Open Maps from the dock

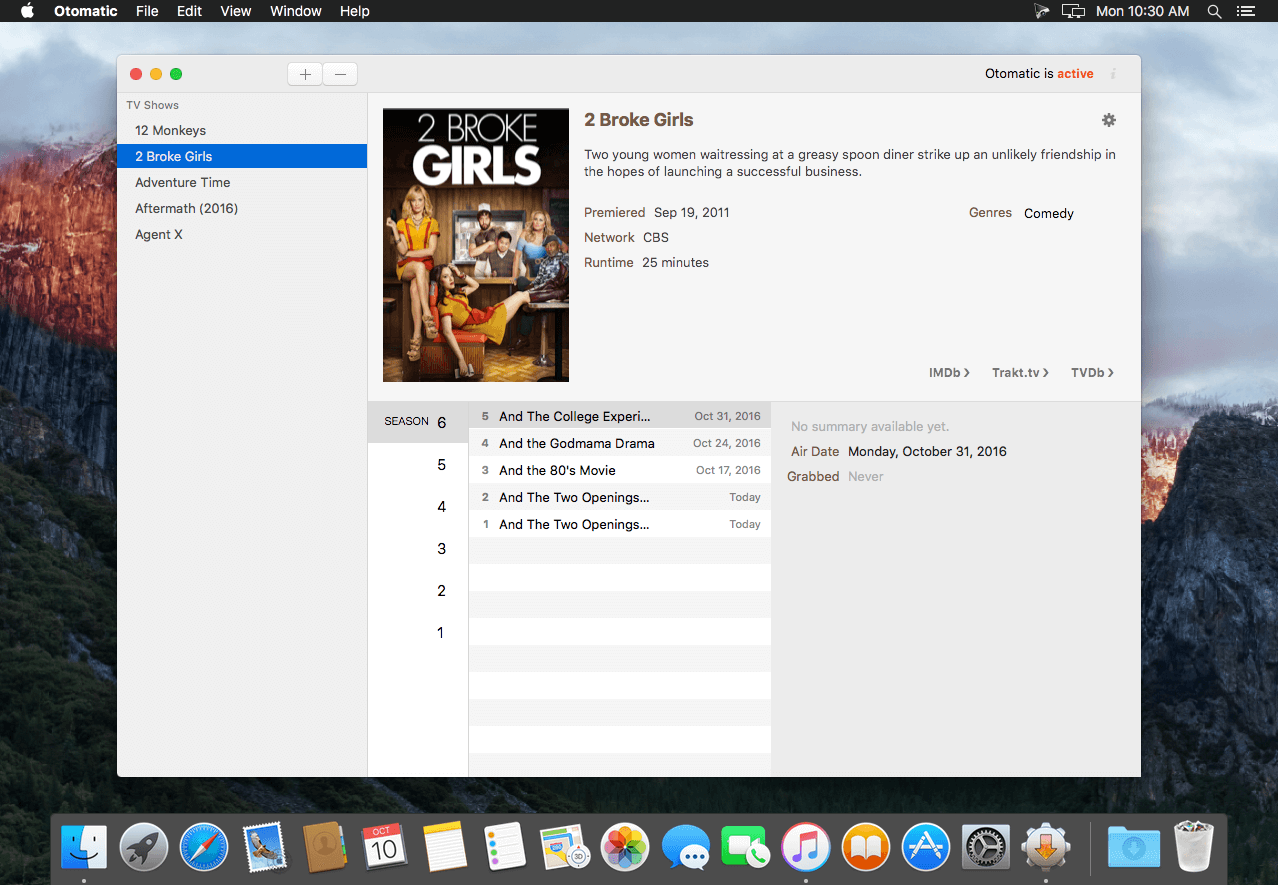point(565,848)
